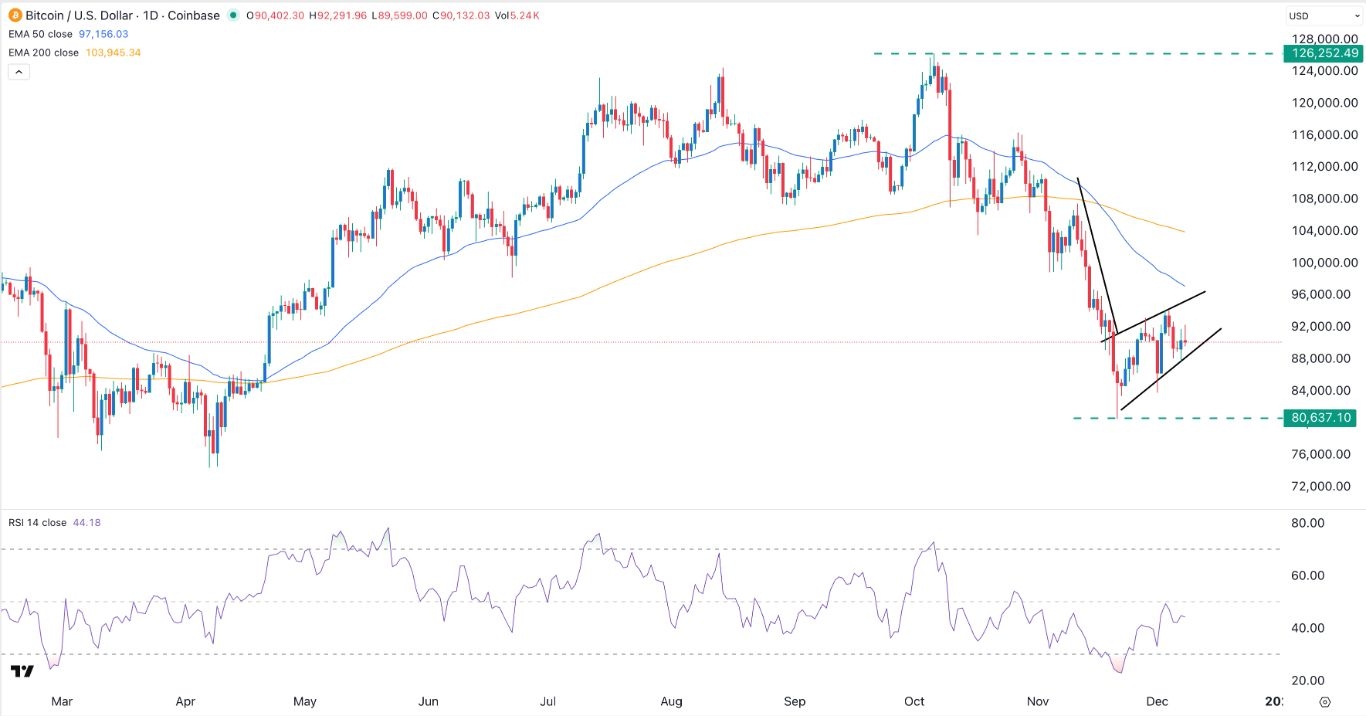Open the Bitcoin / U.S. Dollar symbol title
1366x716 pixels.
click(x=80, y=15)
